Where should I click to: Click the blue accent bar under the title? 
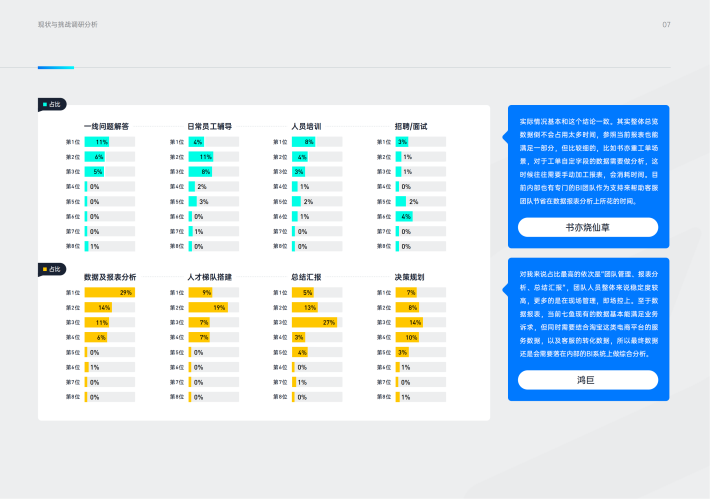pyautogui.click(x=55, y=68)
